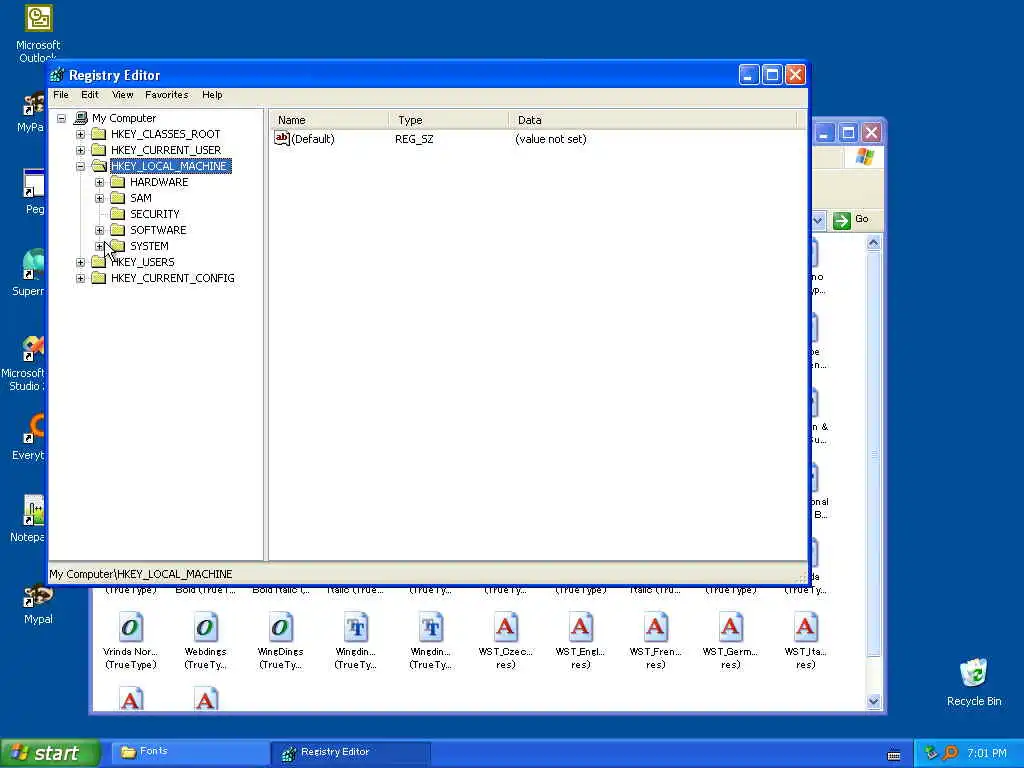Image resolution: width=1024 pixels, height=768 pixels.
Task: Click the keyboard icon on taskbar
Action: tap(894, 755)
